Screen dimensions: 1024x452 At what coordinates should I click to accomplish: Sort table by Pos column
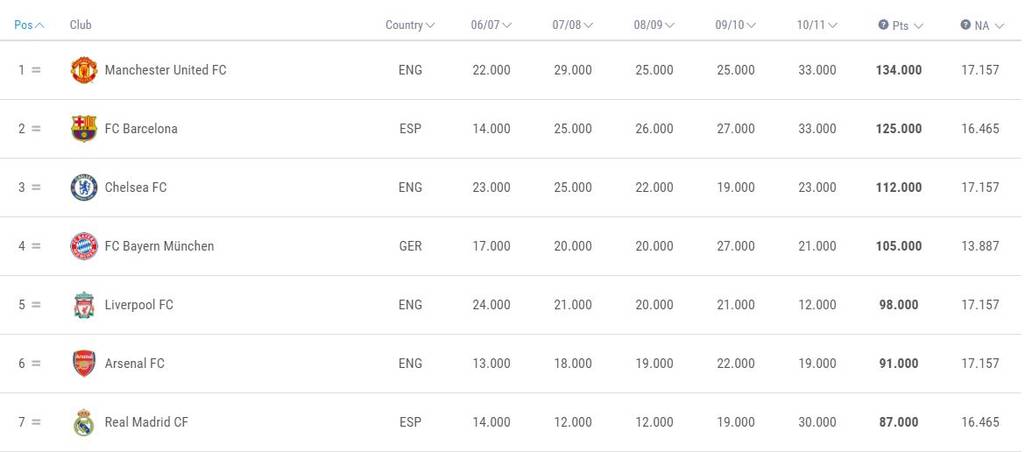(29, 25)
